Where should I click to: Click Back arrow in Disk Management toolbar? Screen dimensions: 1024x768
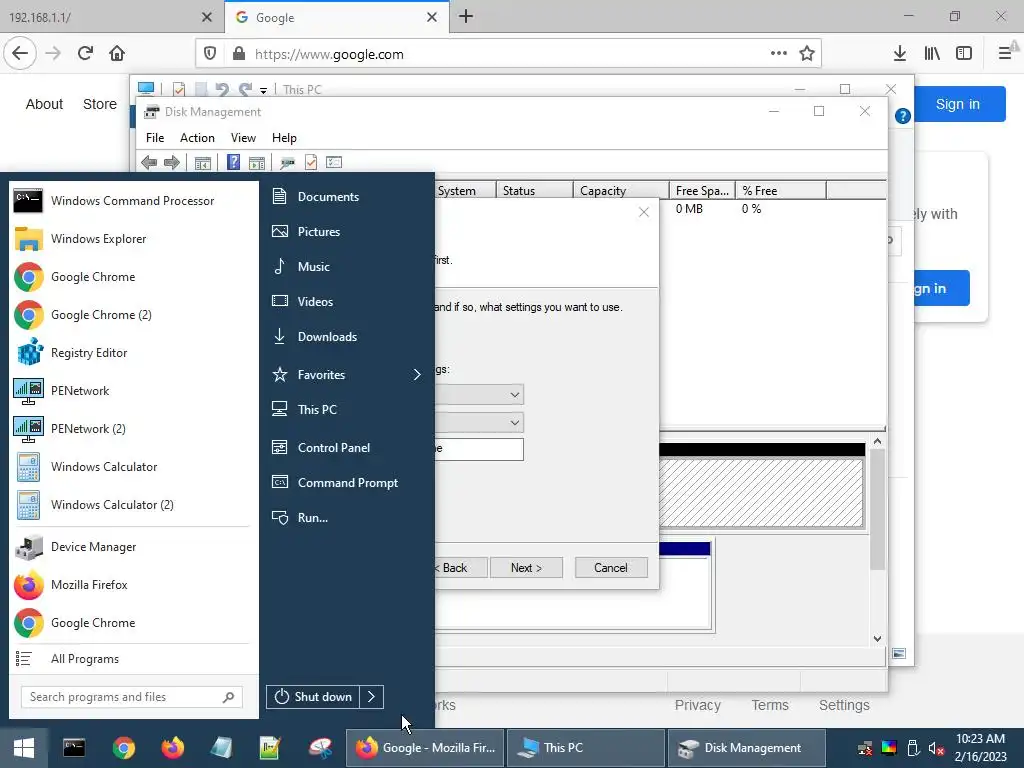[149, 162]
